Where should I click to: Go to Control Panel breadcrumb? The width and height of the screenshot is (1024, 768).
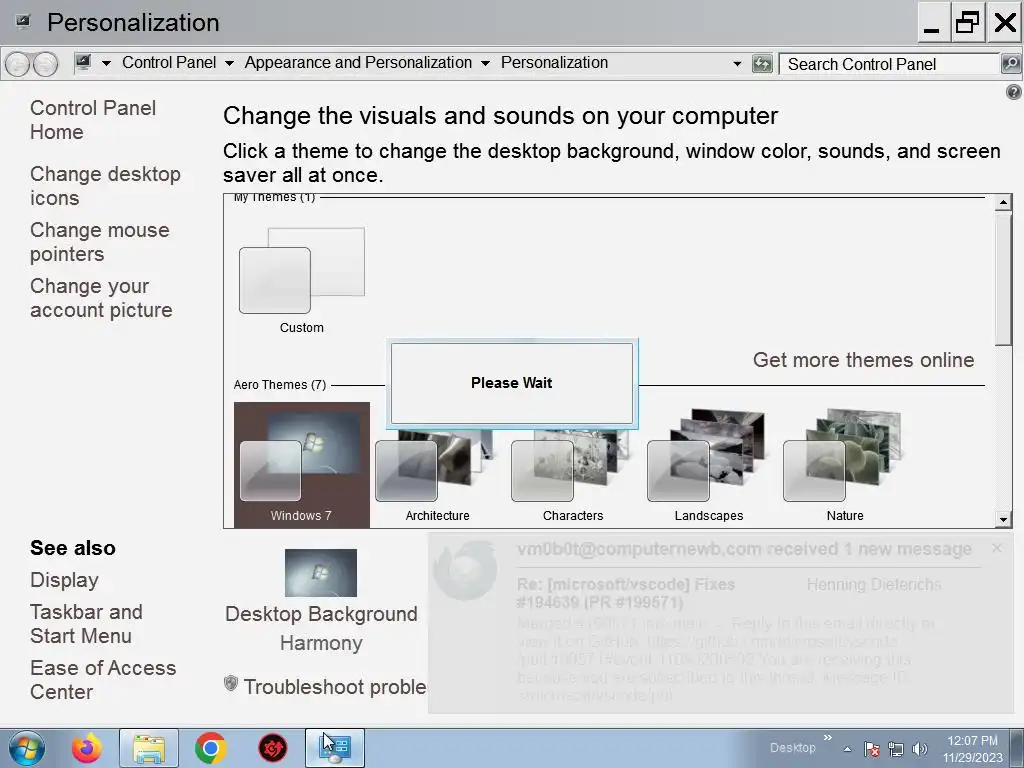click(168, 63)
